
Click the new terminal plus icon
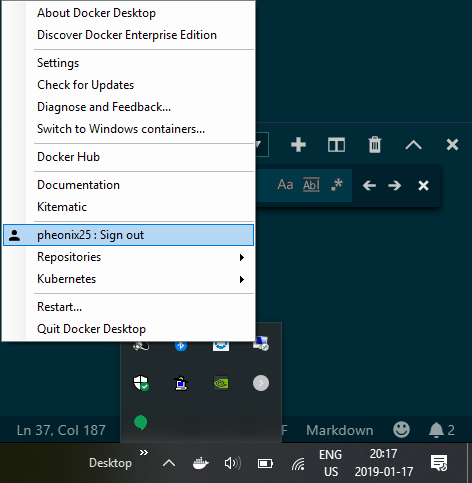[x=298, y=145]
